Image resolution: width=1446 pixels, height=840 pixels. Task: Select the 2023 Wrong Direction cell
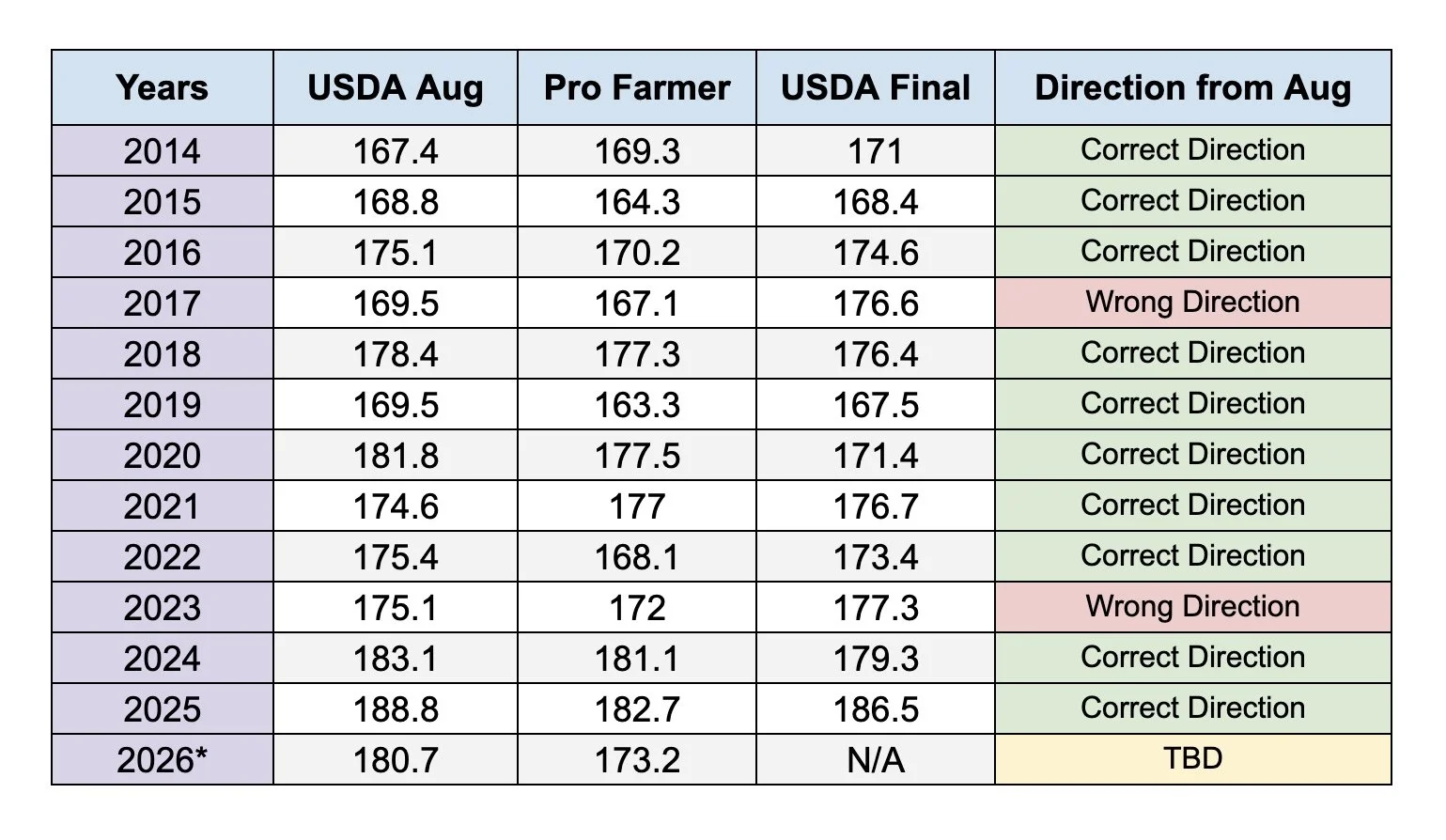(1193, 607)
